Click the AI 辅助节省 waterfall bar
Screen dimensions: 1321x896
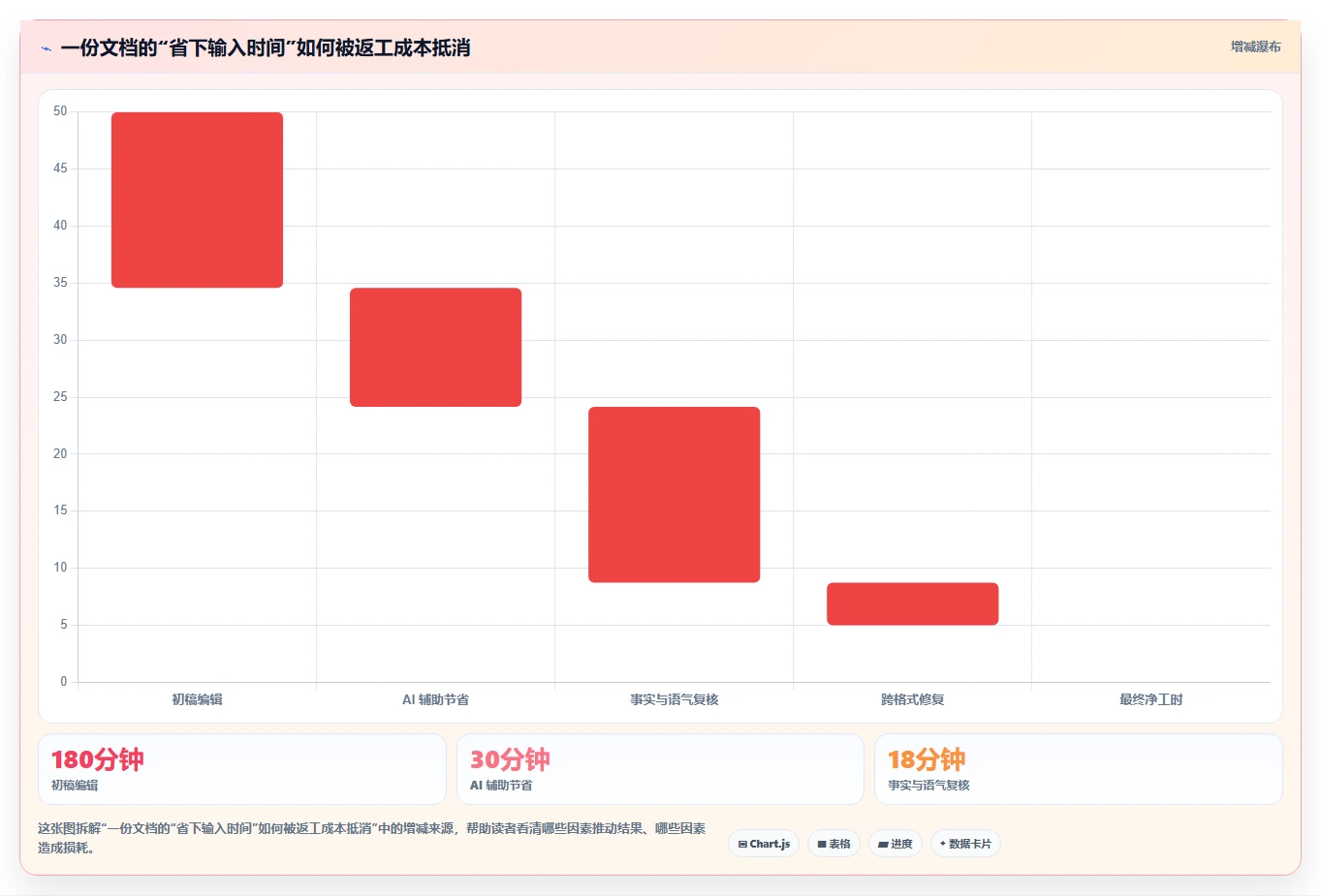tap(435, 347)
